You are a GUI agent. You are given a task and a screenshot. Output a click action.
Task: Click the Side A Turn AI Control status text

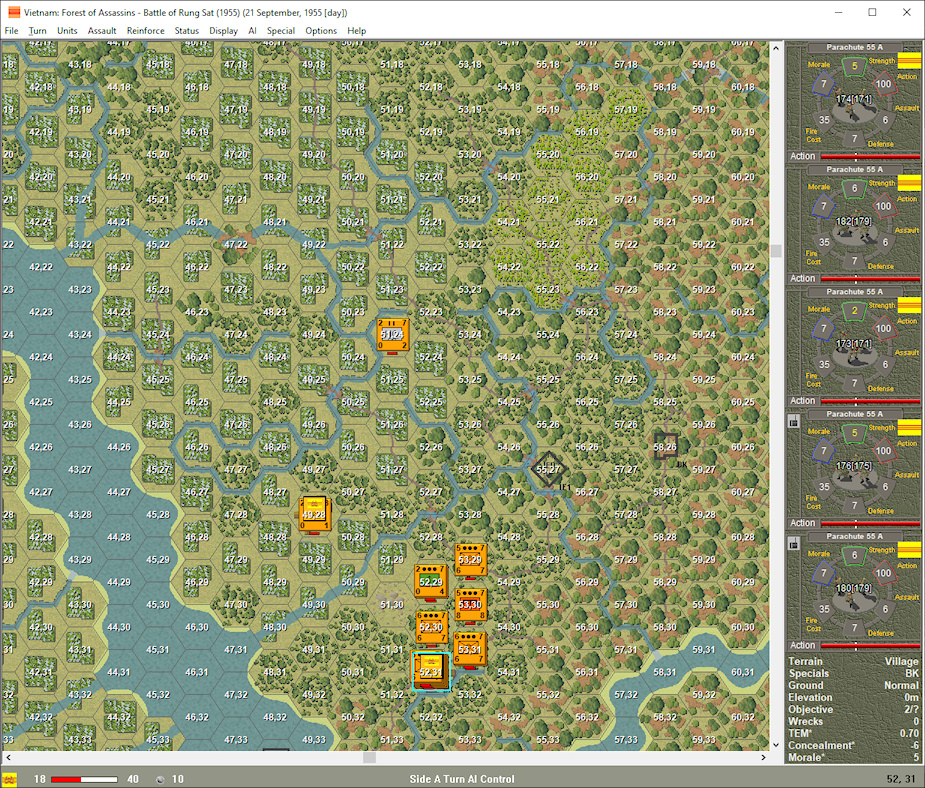[x=462, y=779]
